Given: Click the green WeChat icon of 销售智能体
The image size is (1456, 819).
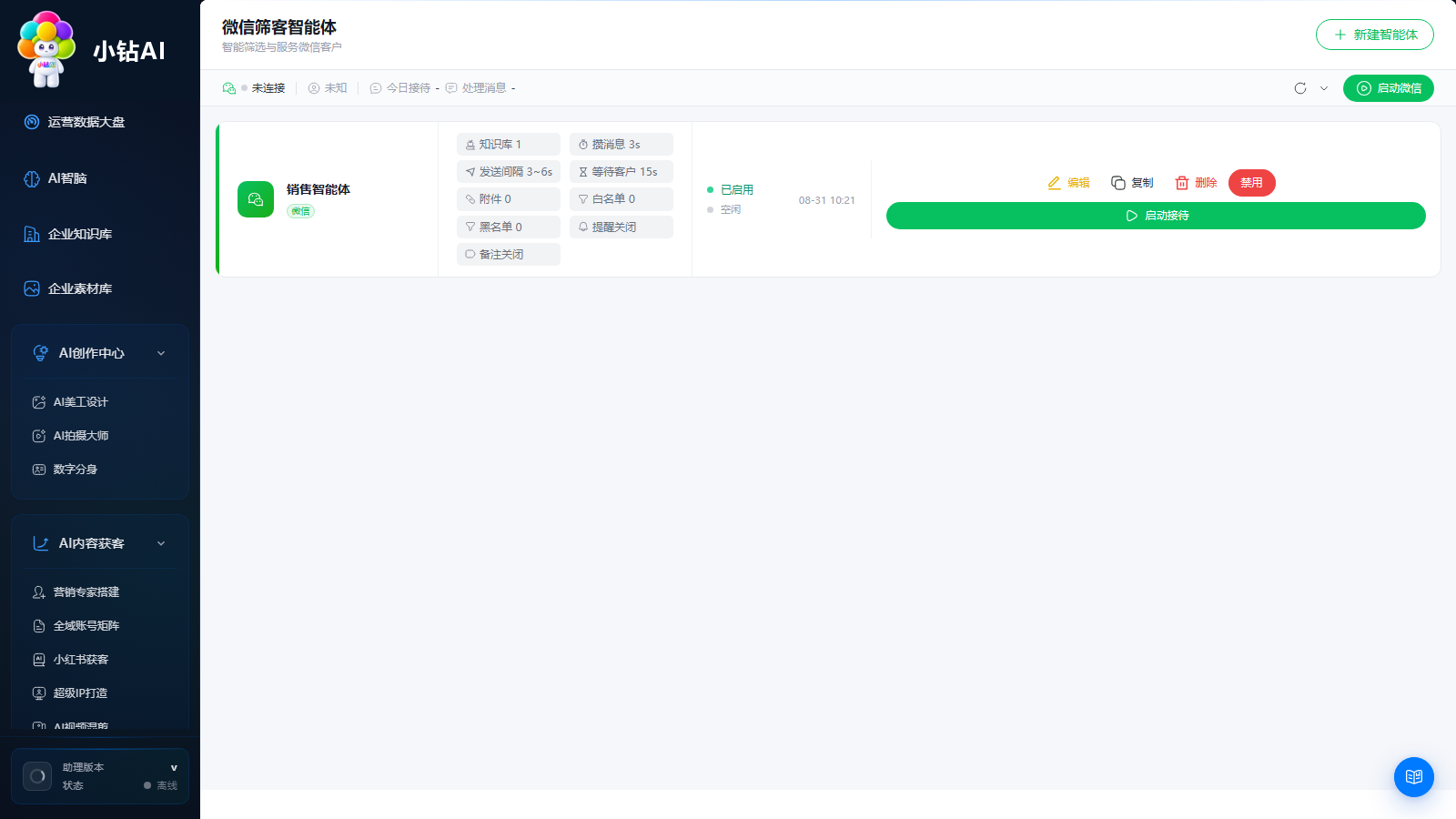Looking at the screenshot, I should click(x=256, y=199).
